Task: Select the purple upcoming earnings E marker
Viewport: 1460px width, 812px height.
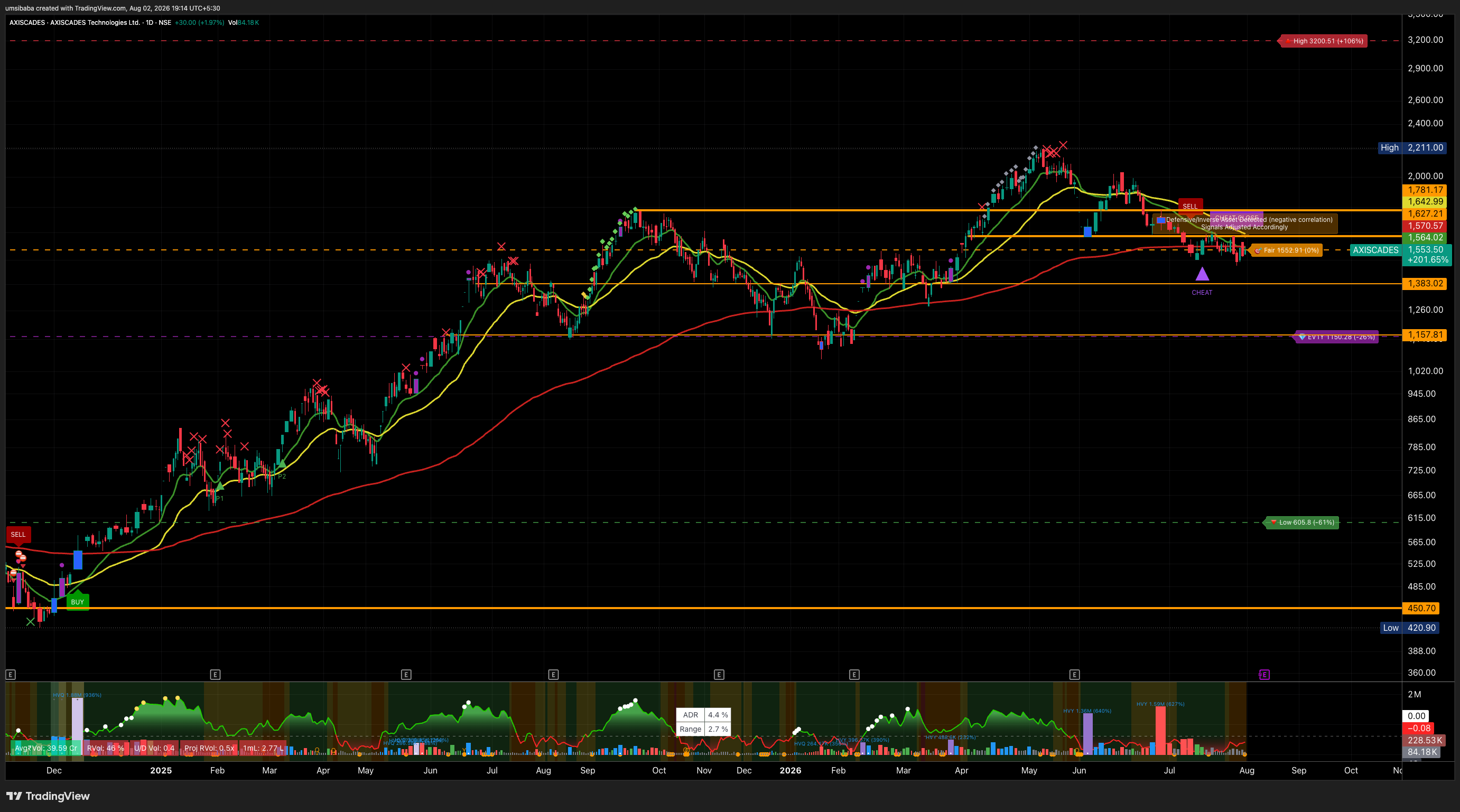Action: [x=1264, y=674]
